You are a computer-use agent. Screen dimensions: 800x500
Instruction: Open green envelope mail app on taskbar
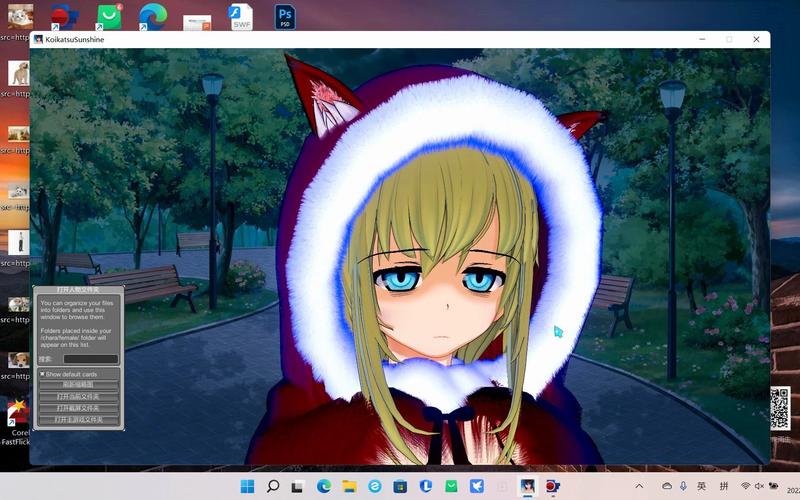pyautogui.click(x=451, y=486)
